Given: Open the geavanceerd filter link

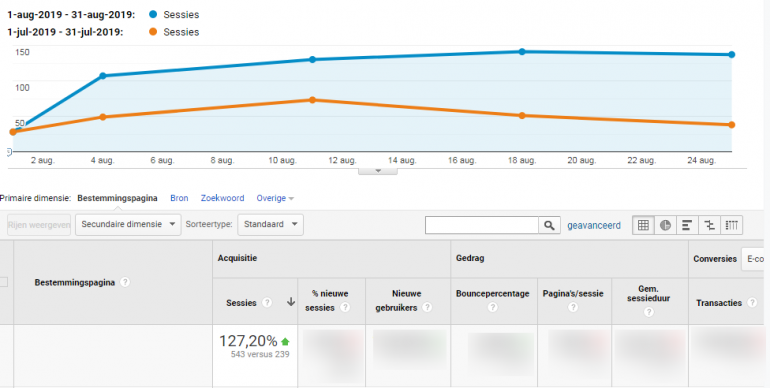Looking at the screenshot, I should tap(594, 226).
